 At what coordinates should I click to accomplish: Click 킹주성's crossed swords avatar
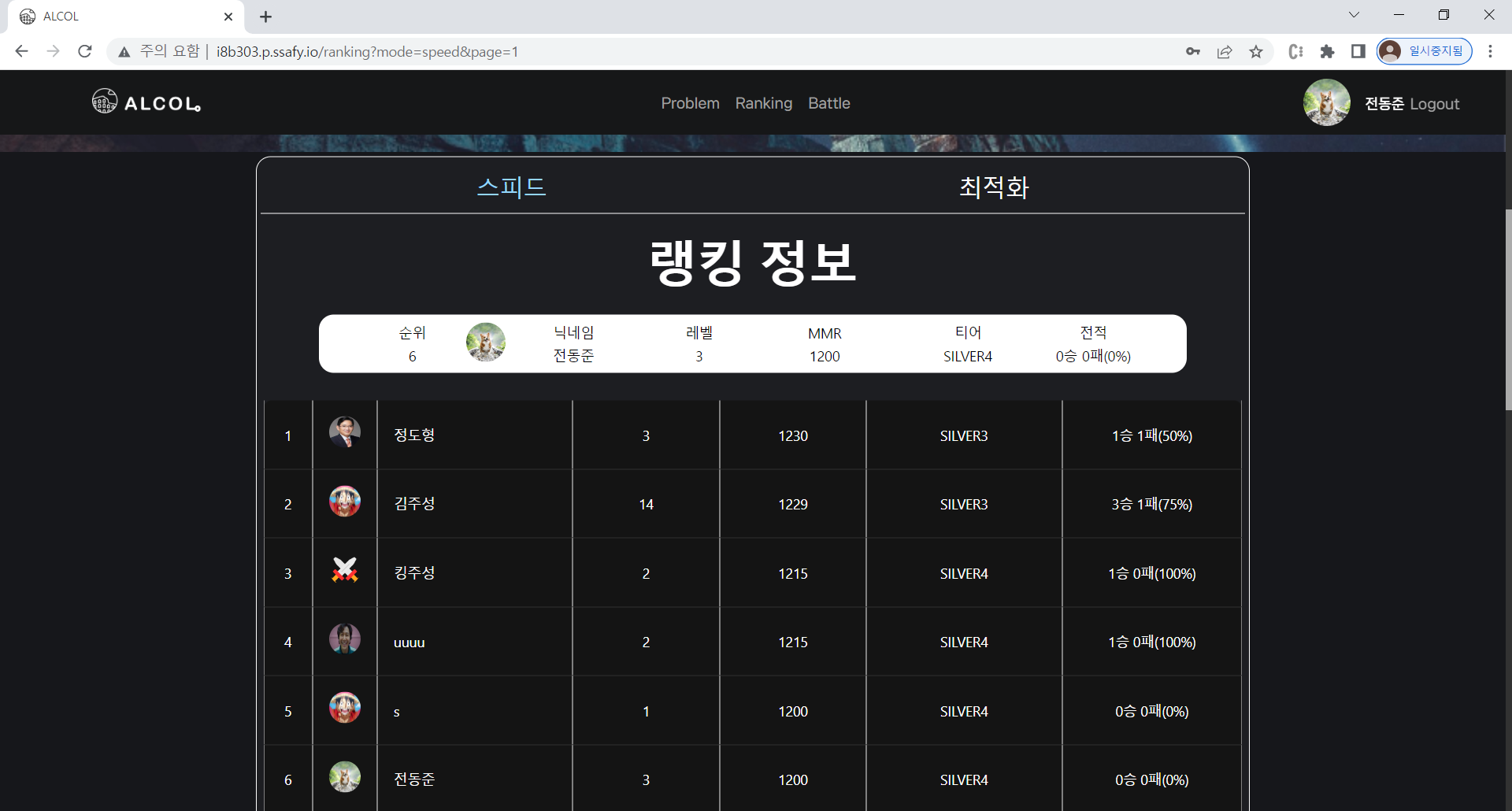coord(345,570)
